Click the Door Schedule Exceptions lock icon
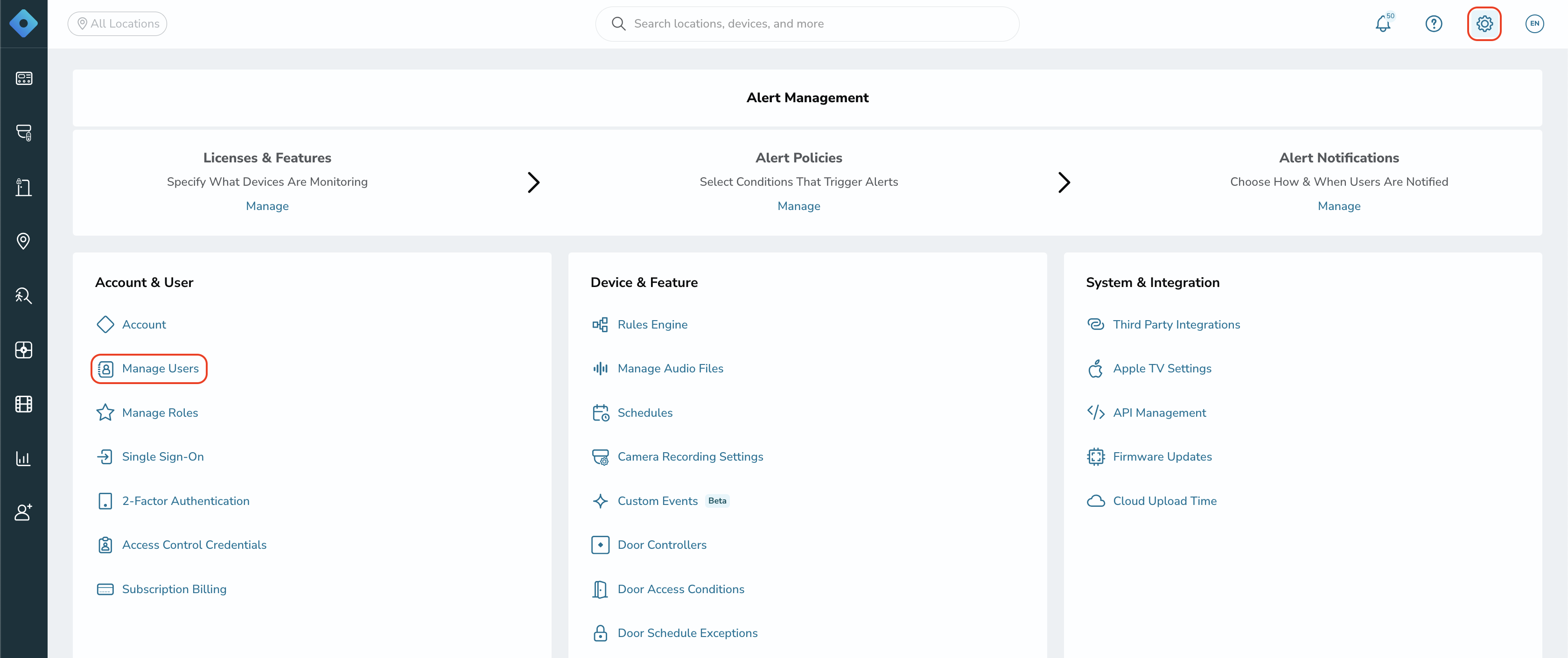 click(x=600, y=633)
